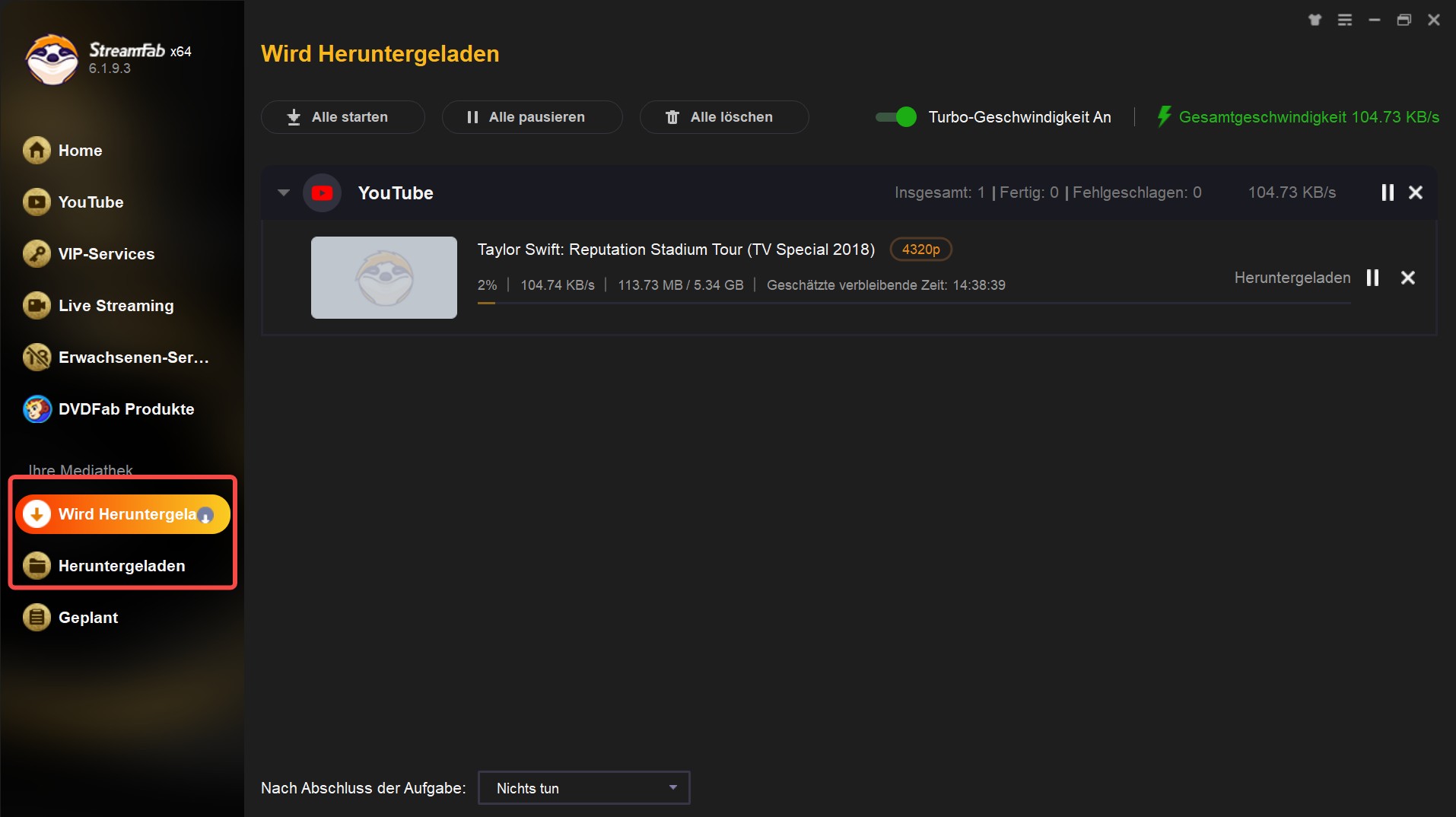
Task: Click the Heruntergeladen folder icon
Action: tap(37, 566)
